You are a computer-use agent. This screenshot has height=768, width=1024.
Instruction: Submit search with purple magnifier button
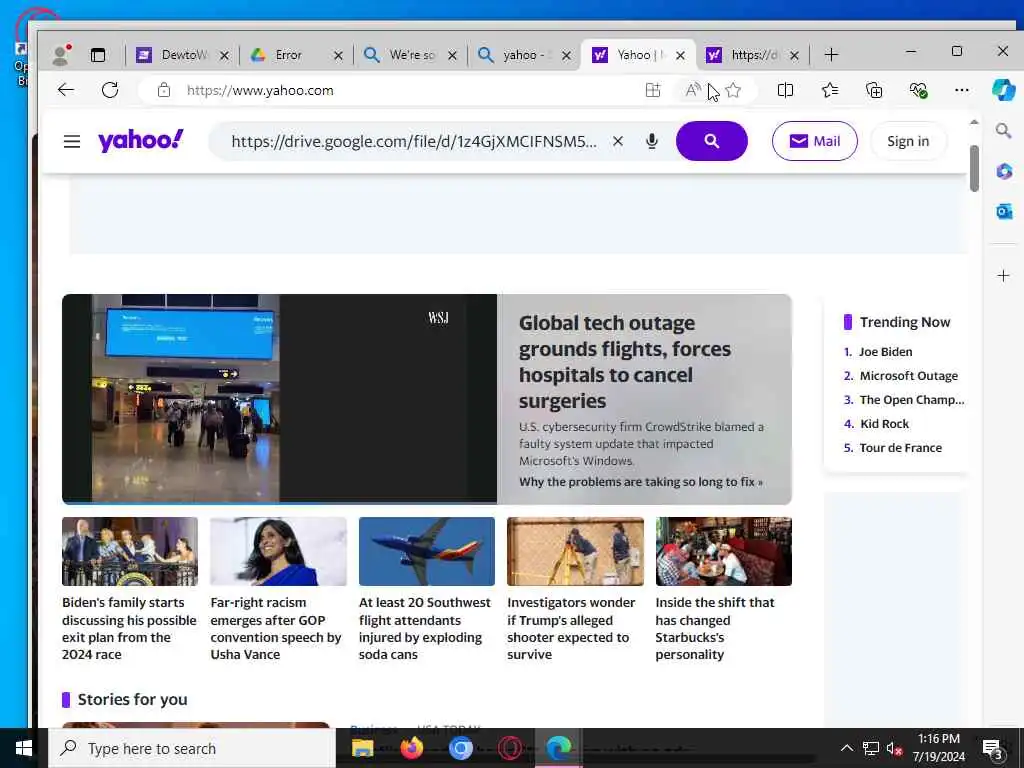[712, 141]
